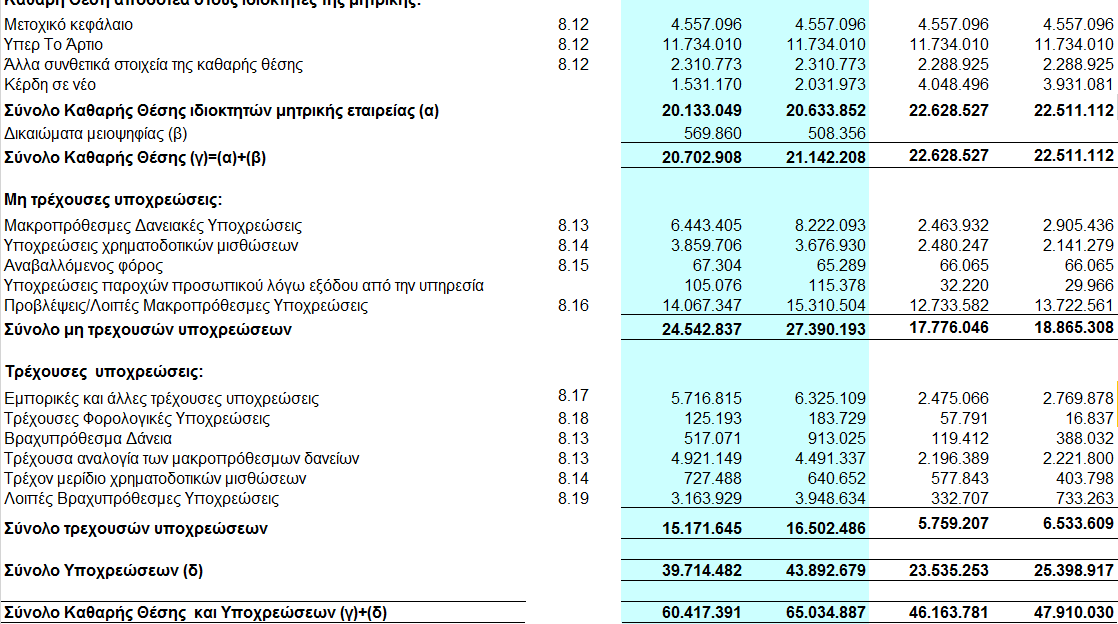This screenshot has width=1118, height=624.
Task: Click the equity total 21.142.208
Action: [826, 158]
